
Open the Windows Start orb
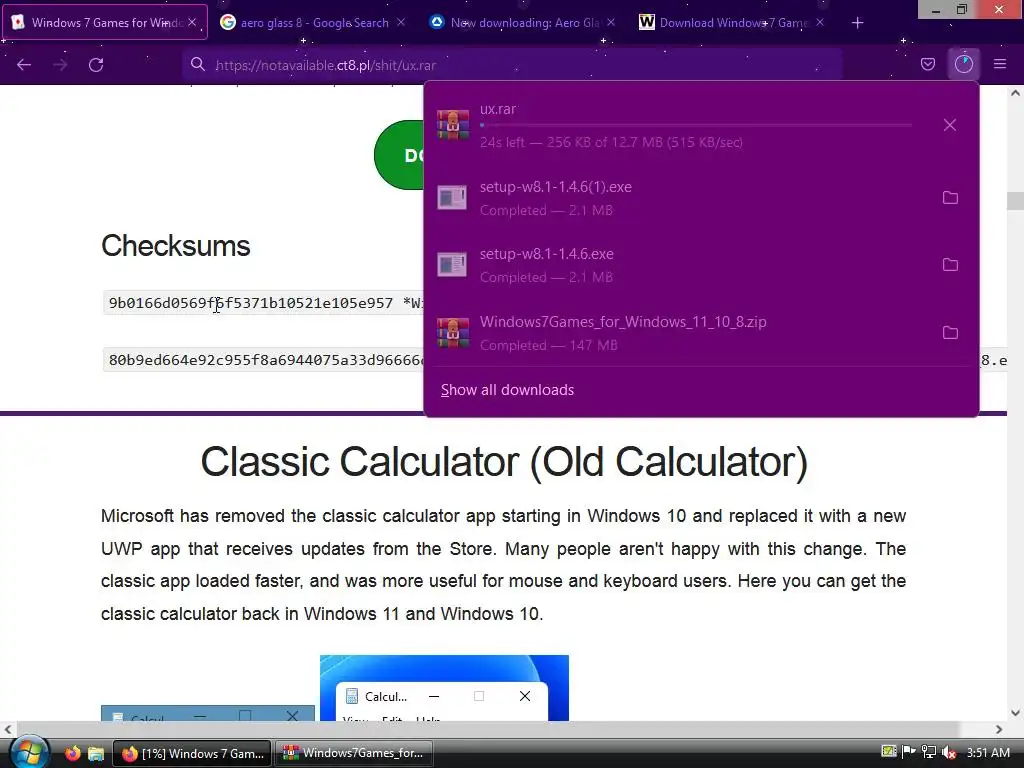pos(29,753)
